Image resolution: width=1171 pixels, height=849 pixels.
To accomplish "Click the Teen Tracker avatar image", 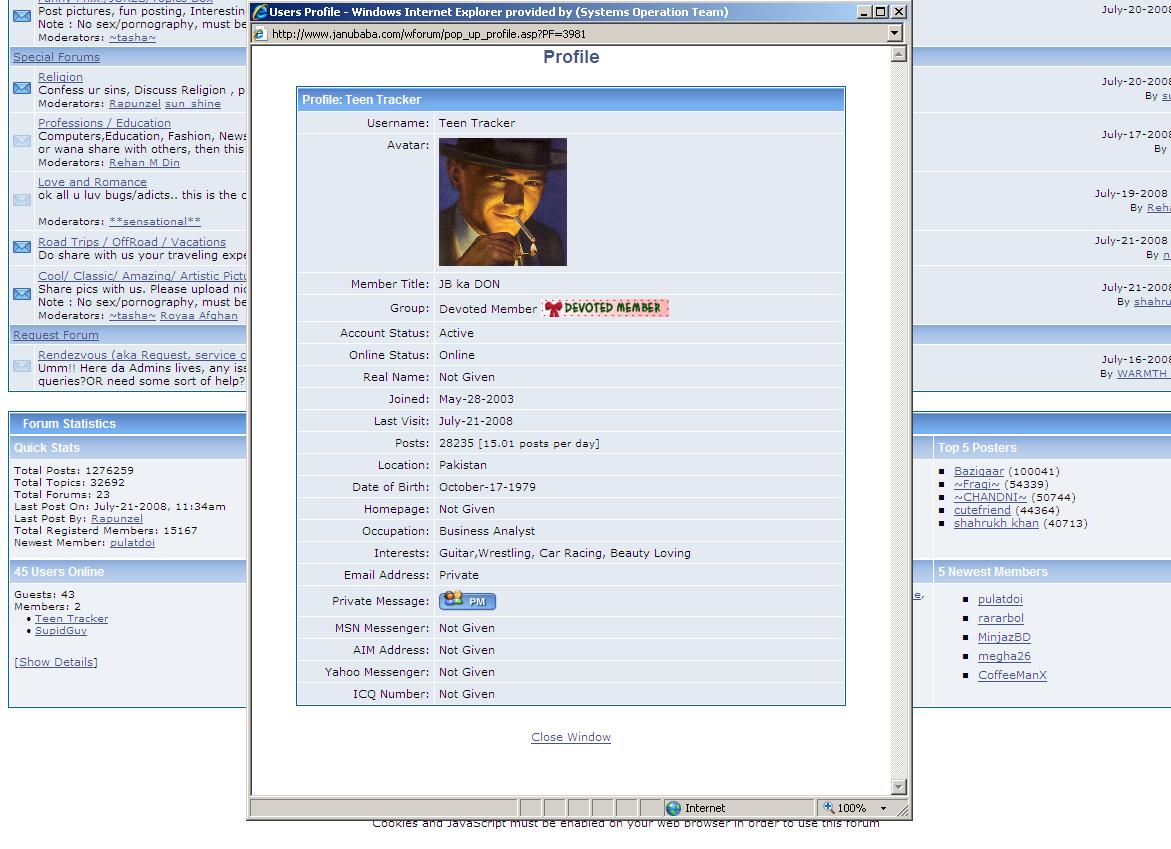I will tap(503, 202).
